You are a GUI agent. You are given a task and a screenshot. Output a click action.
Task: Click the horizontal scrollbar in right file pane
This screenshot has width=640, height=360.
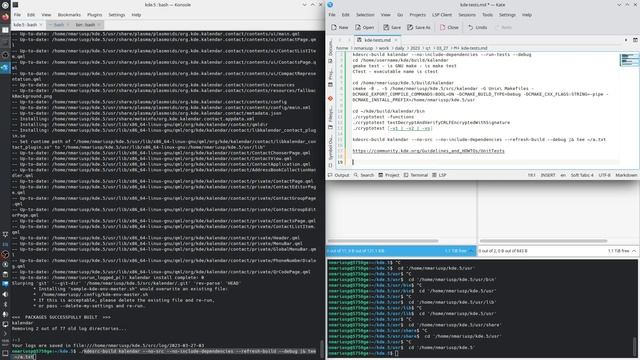coord(544,241)
